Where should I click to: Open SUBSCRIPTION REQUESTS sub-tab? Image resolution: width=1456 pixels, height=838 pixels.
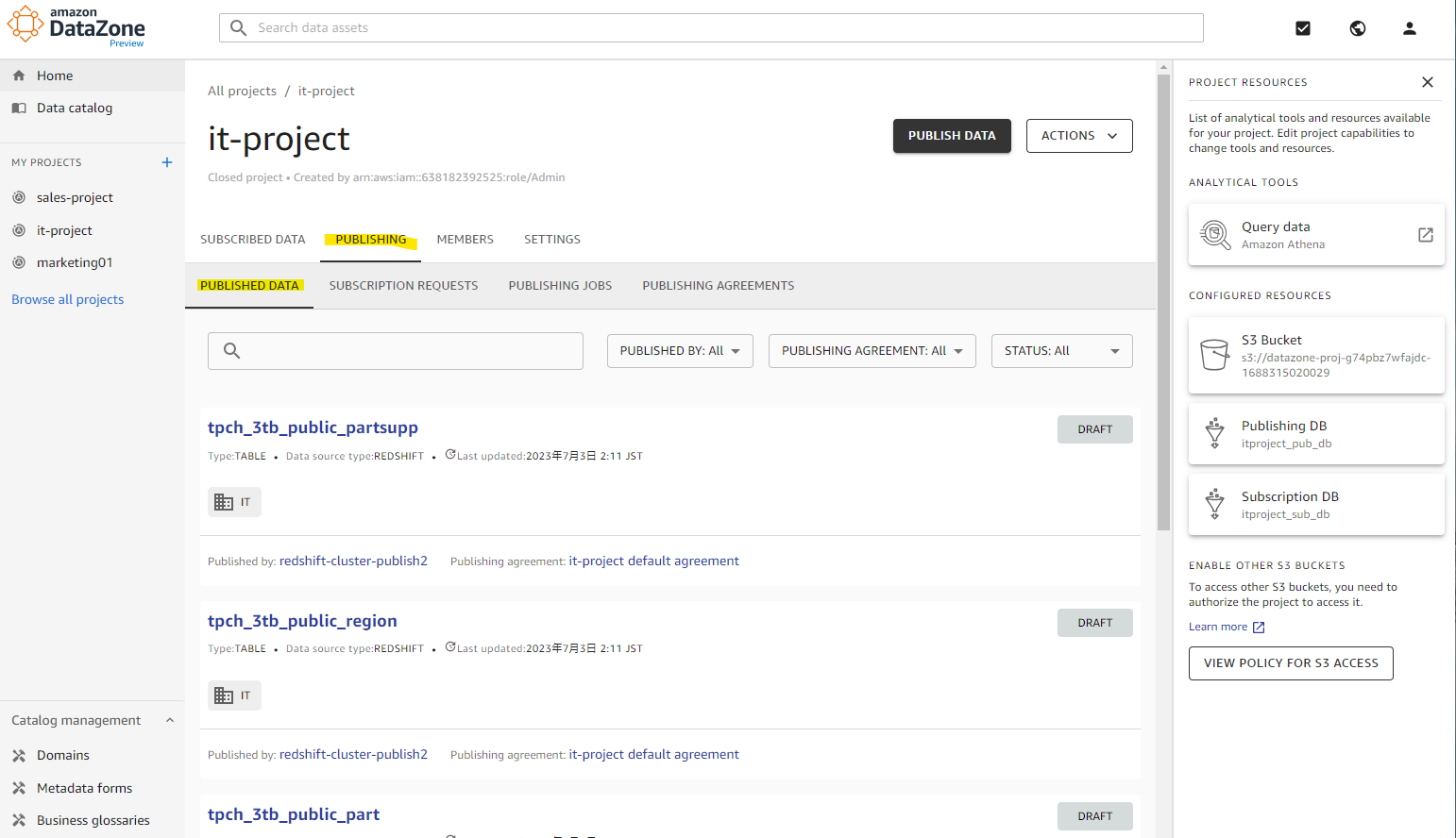403,286
